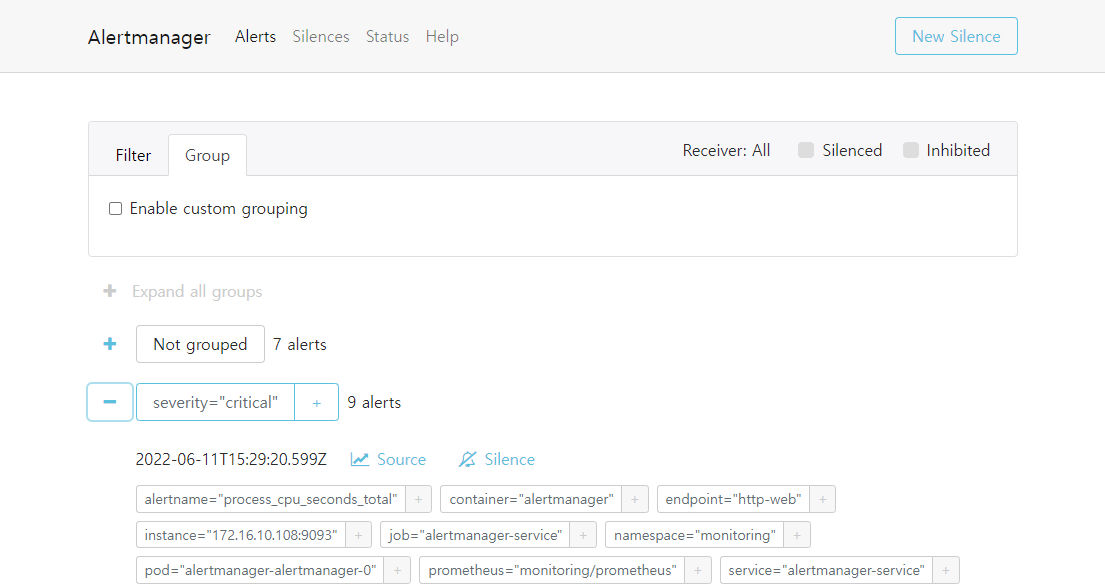Add alertname="process_cpu_seconds_total" filter with plus
The height and width of the screenshot is (587, 1105).
419,499
